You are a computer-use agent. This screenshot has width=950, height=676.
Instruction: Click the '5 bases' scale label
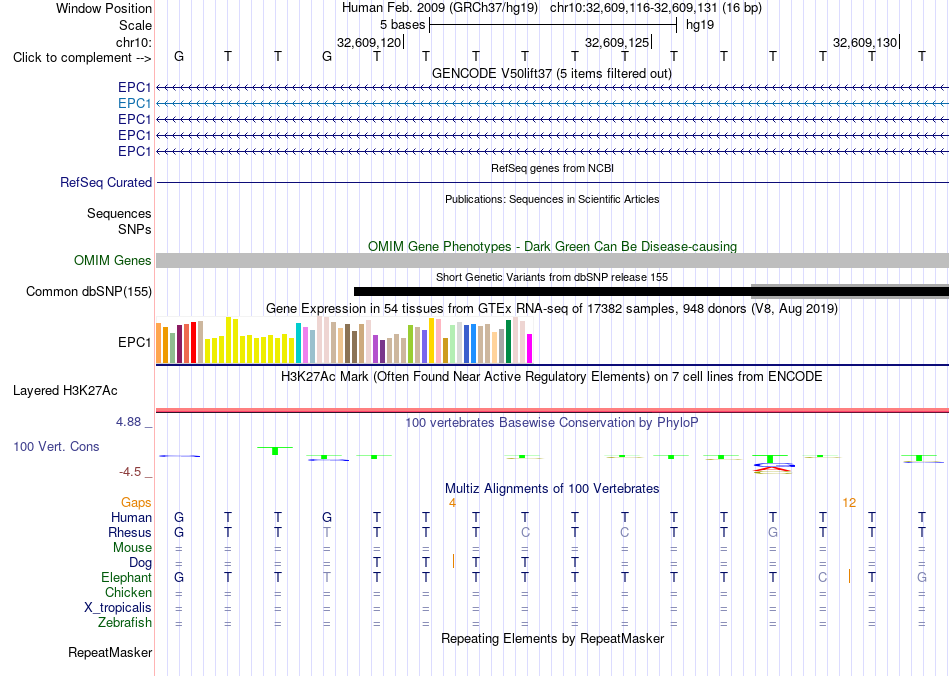pos(402,25)
